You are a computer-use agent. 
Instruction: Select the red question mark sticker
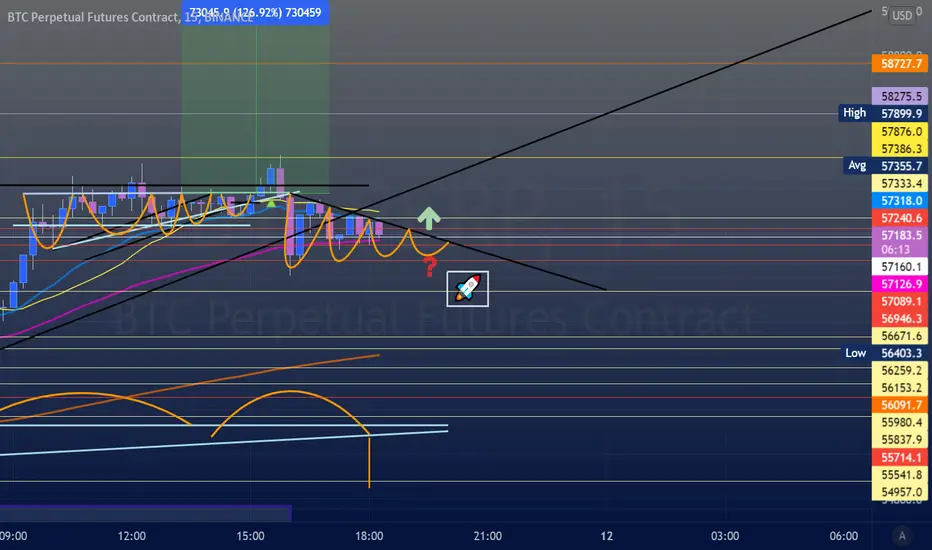430,267
